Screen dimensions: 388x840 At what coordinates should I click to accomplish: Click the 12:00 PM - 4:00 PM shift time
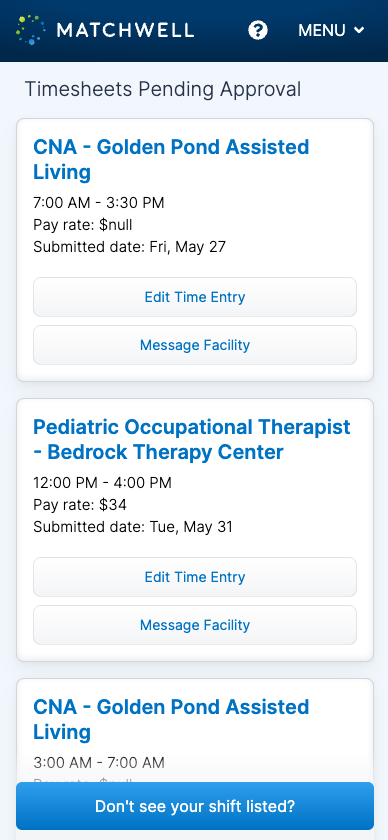(102, 483)
